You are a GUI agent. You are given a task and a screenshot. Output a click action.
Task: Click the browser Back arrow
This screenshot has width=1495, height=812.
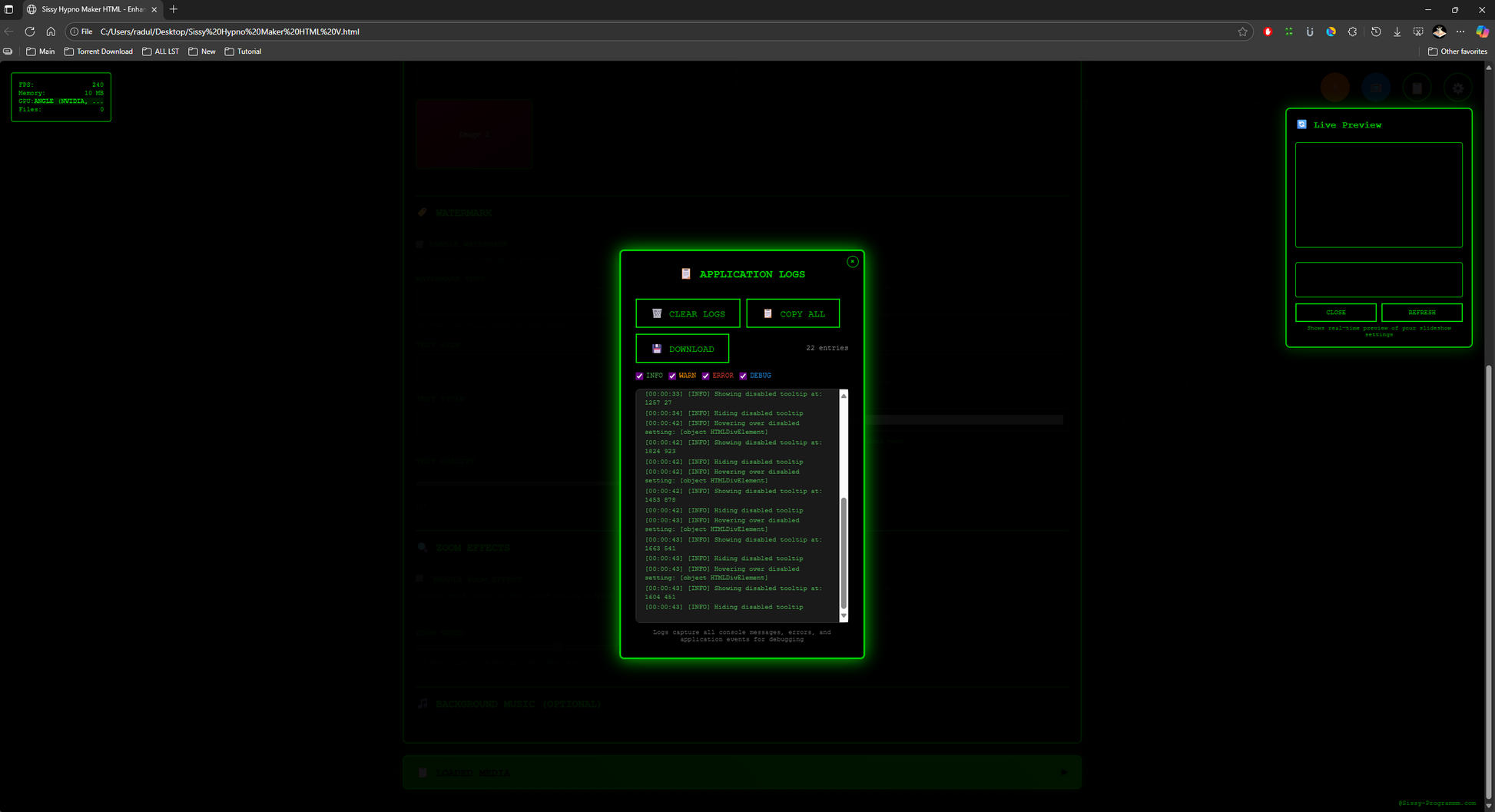point(9,31)
